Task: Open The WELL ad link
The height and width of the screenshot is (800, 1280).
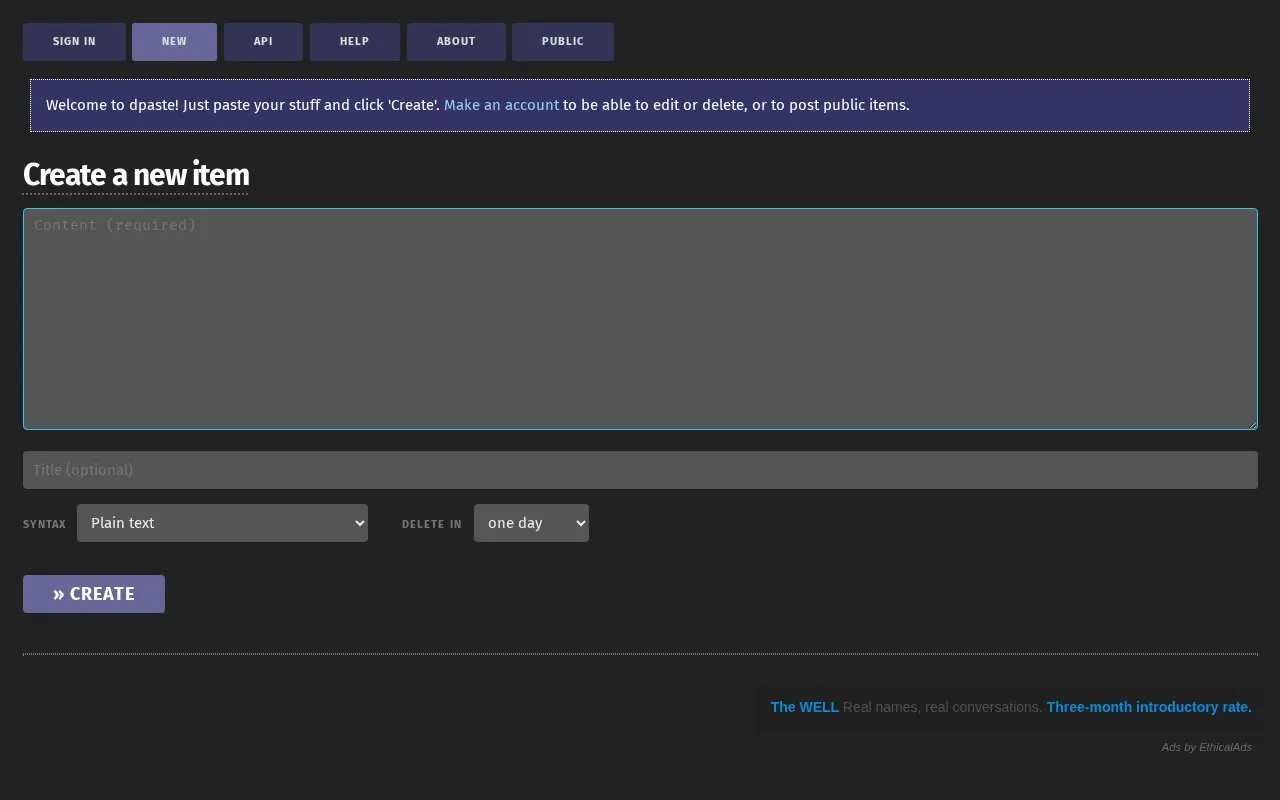Action: (x=805, y=707)
